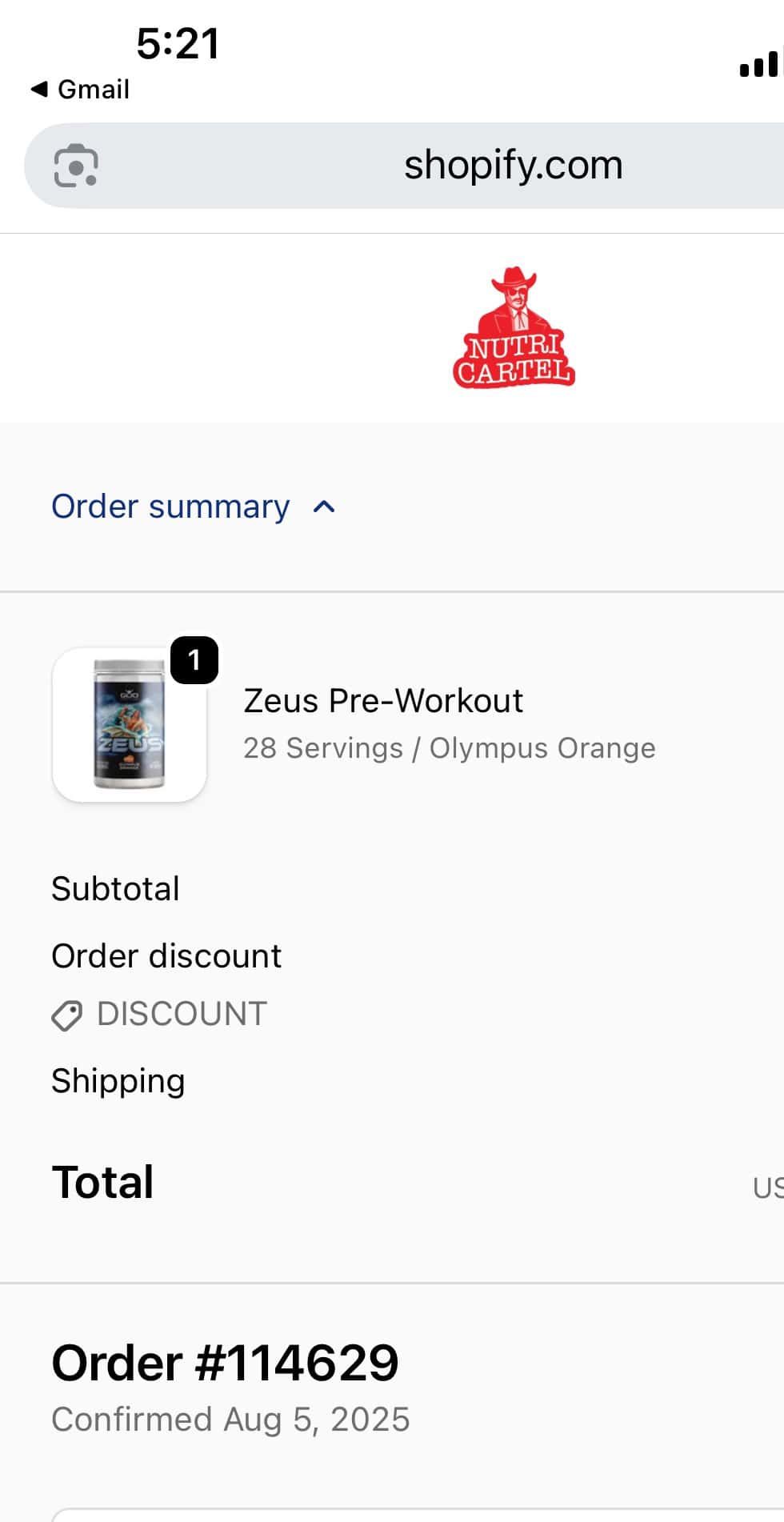The image size is (784, 1522).
Task: Click the Nutri Cartel store logo
Action: pos(514,328)
